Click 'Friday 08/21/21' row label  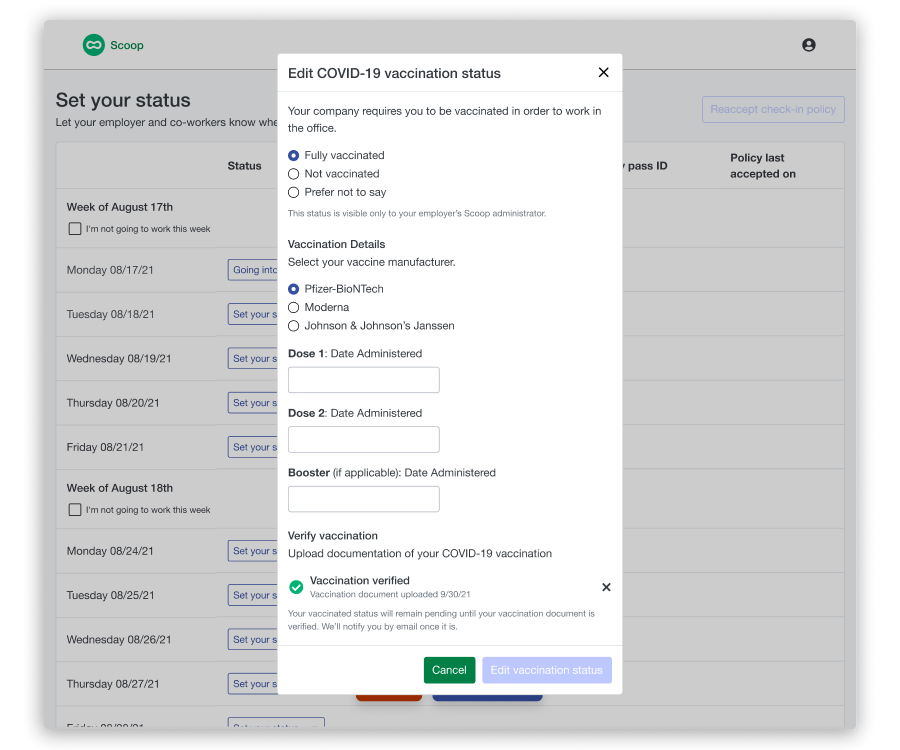tap(105, 447)
